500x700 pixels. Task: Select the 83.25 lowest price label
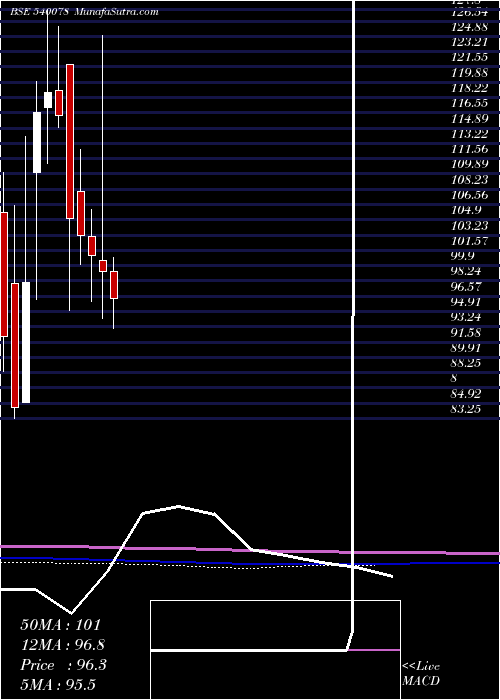tap(466, 408)
